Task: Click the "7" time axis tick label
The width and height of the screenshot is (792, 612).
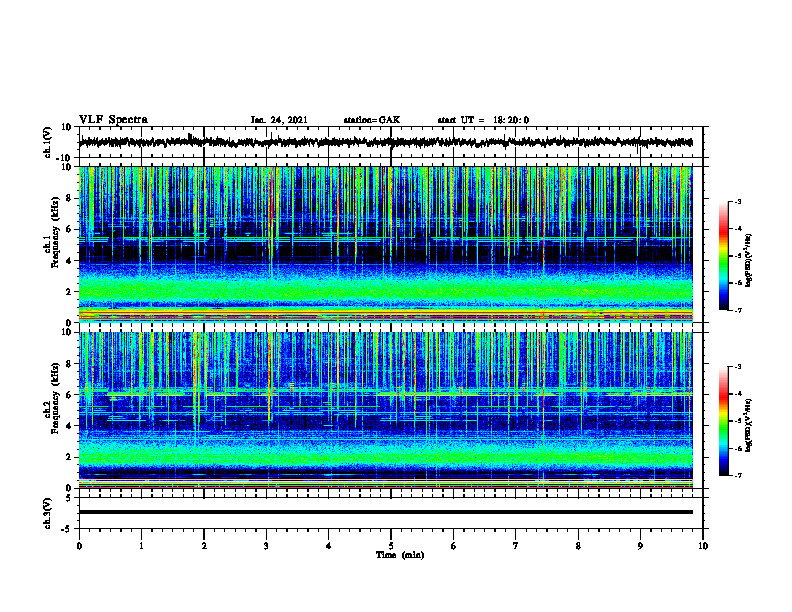Action: tap(516, 546)
